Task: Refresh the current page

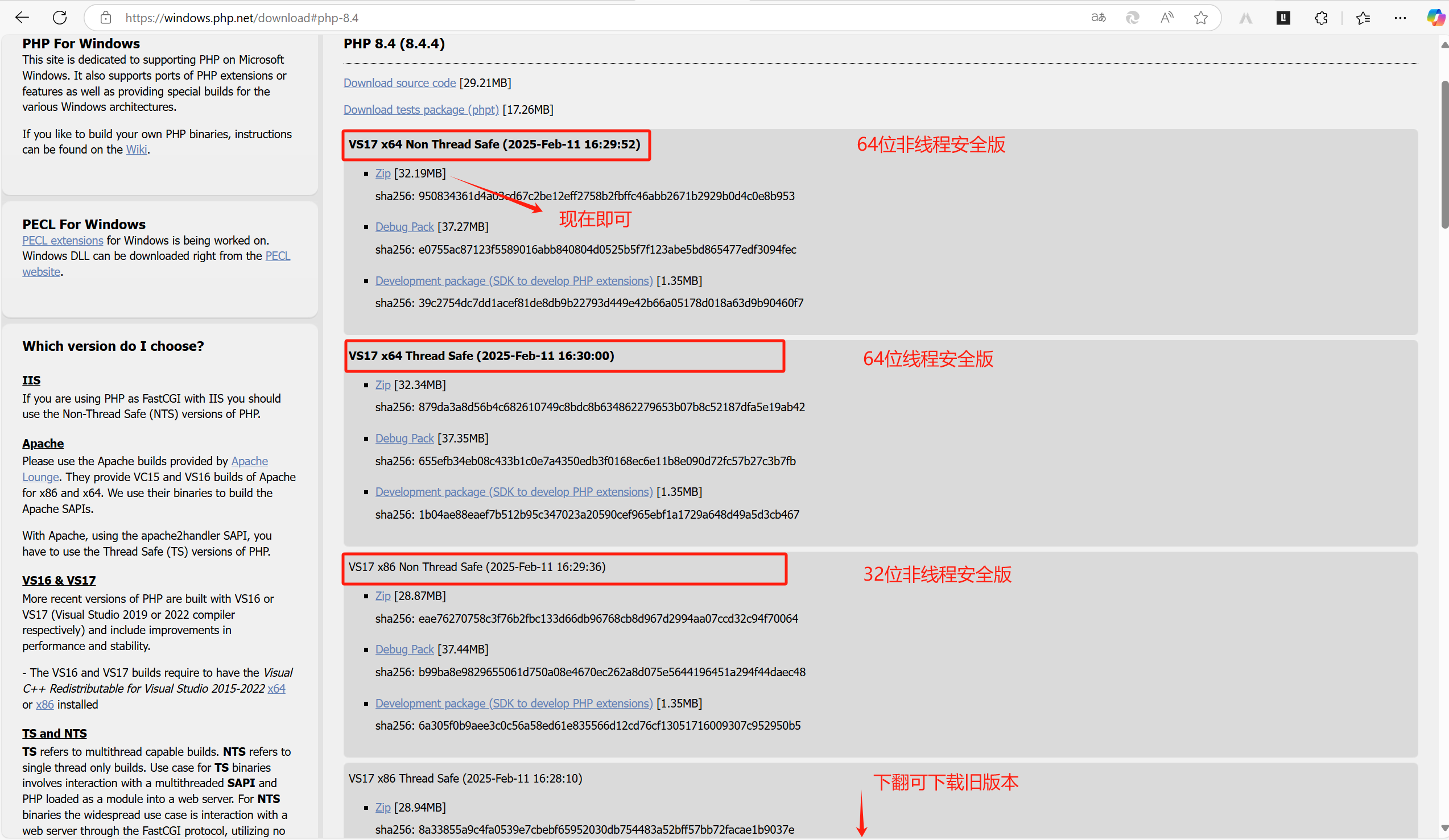Action: pos(60,17)
